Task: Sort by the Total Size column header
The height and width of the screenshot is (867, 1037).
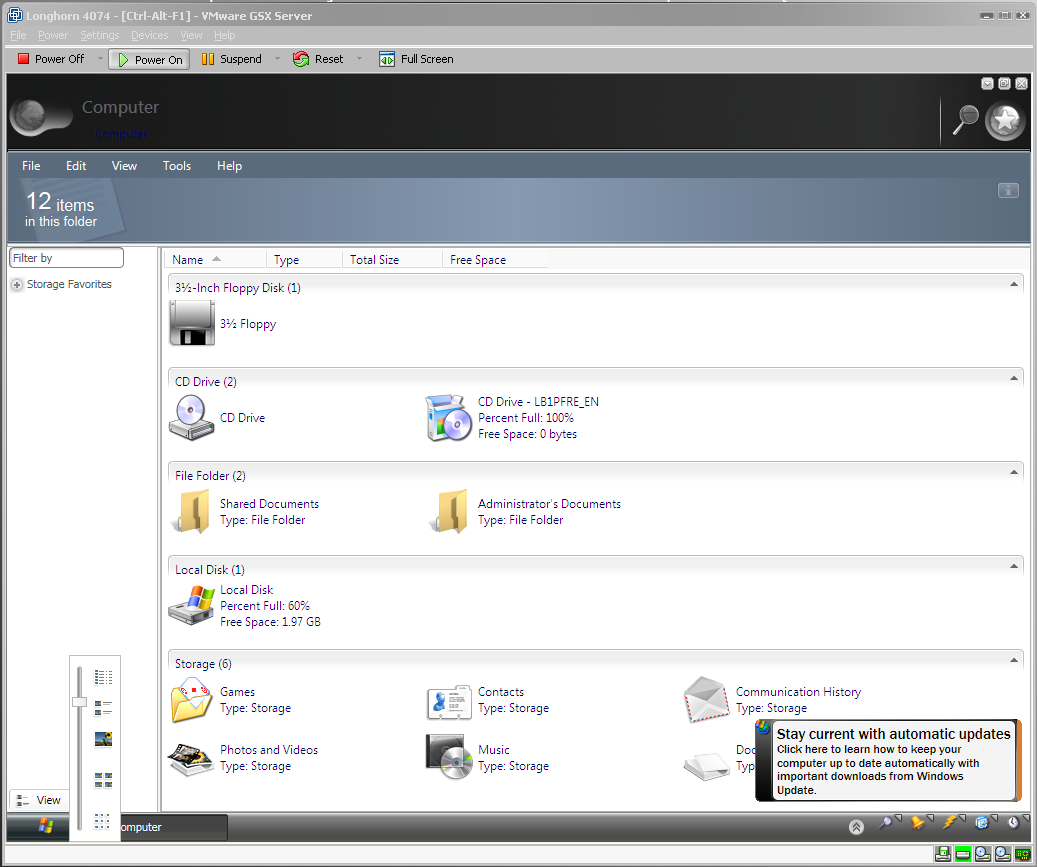Action: 375,260
